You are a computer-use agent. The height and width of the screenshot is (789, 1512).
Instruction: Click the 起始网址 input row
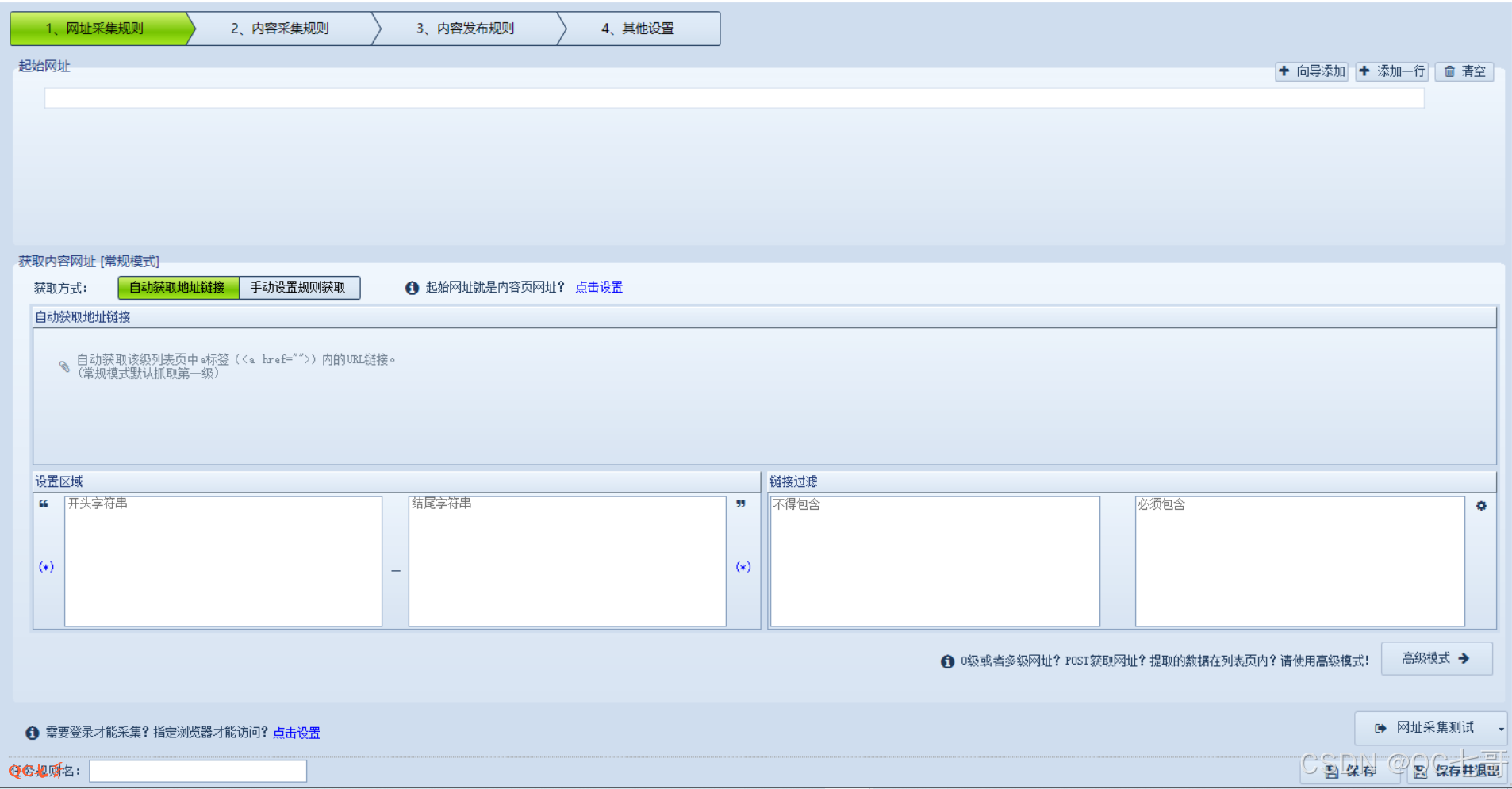pyautogui.click(x=734, y=98)
